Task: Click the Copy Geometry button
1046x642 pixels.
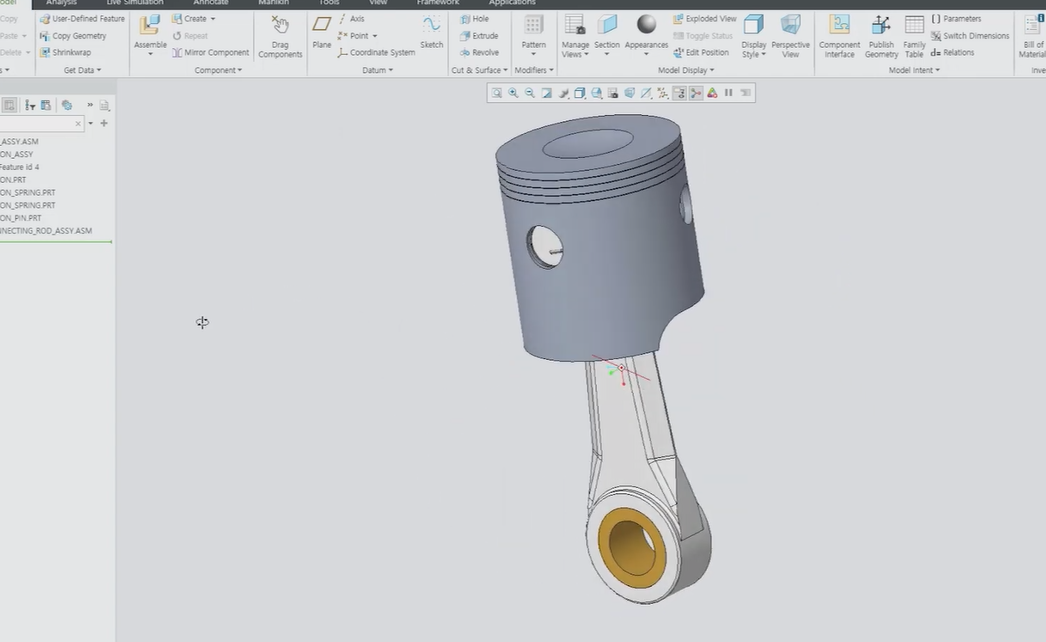Action: 73,36
